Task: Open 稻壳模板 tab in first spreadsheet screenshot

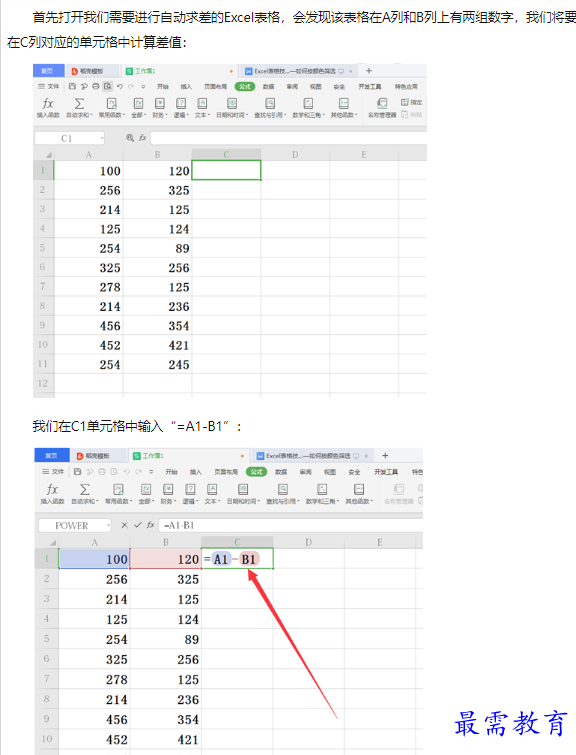Action: (92, 71)
